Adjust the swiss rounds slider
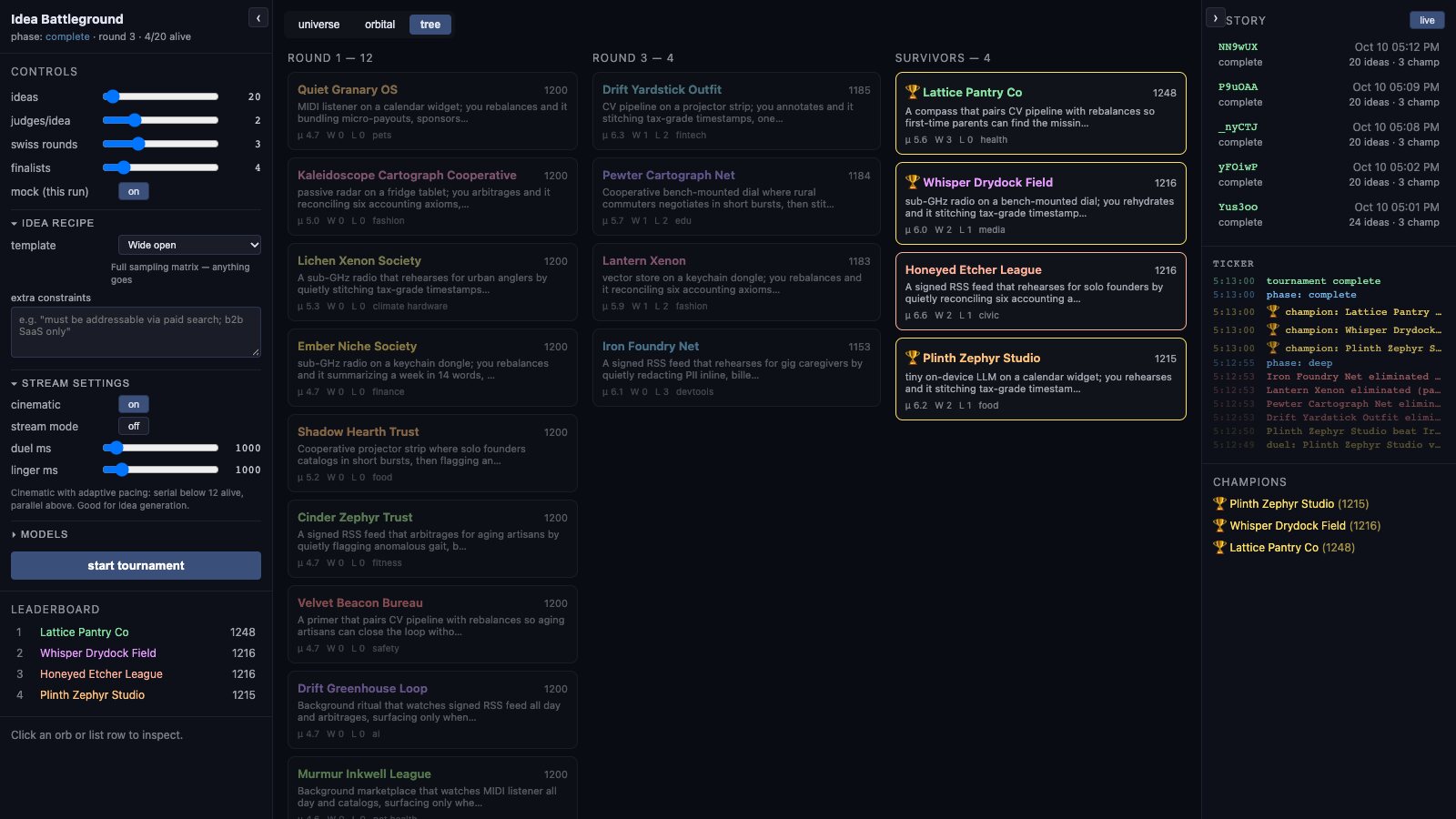 [x=160, y=144]
